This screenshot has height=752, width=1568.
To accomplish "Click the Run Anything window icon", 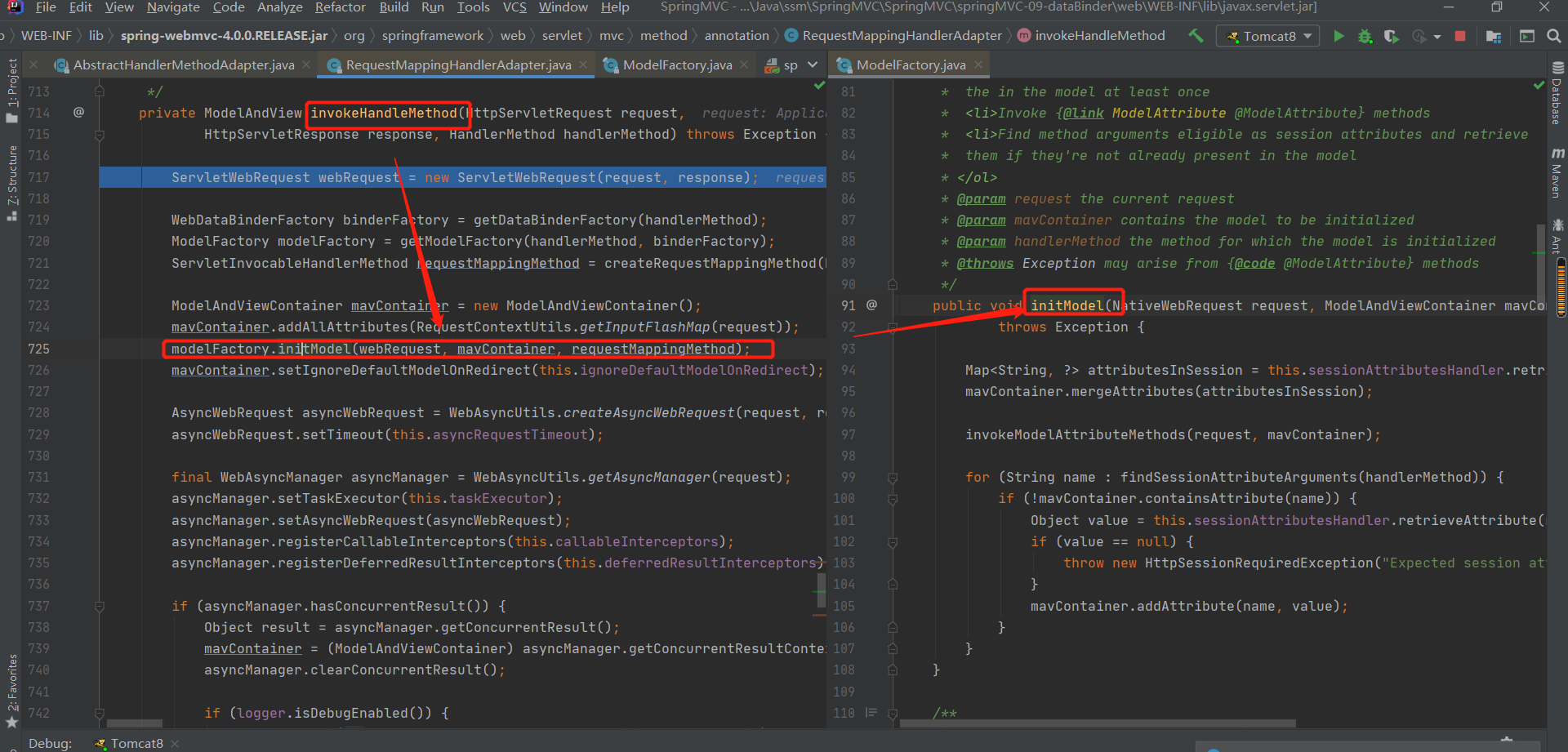I will click(1526, 36).
